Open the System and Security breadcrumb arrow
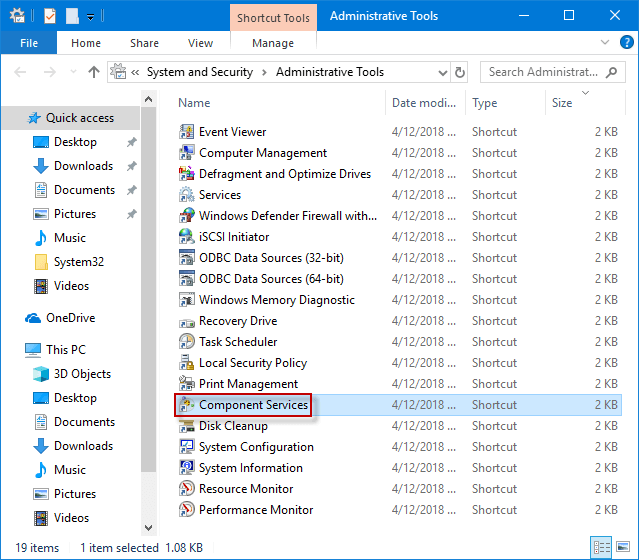The width and height of the screenshot is (639, 560). click(264, 72)
